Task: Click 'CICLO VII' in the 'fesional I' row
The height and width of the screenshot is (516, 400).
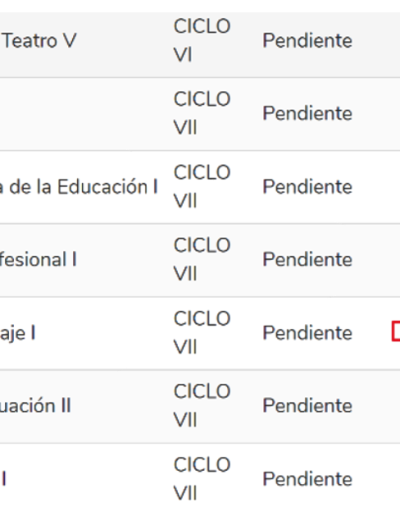Action: [x=202, y=259]
